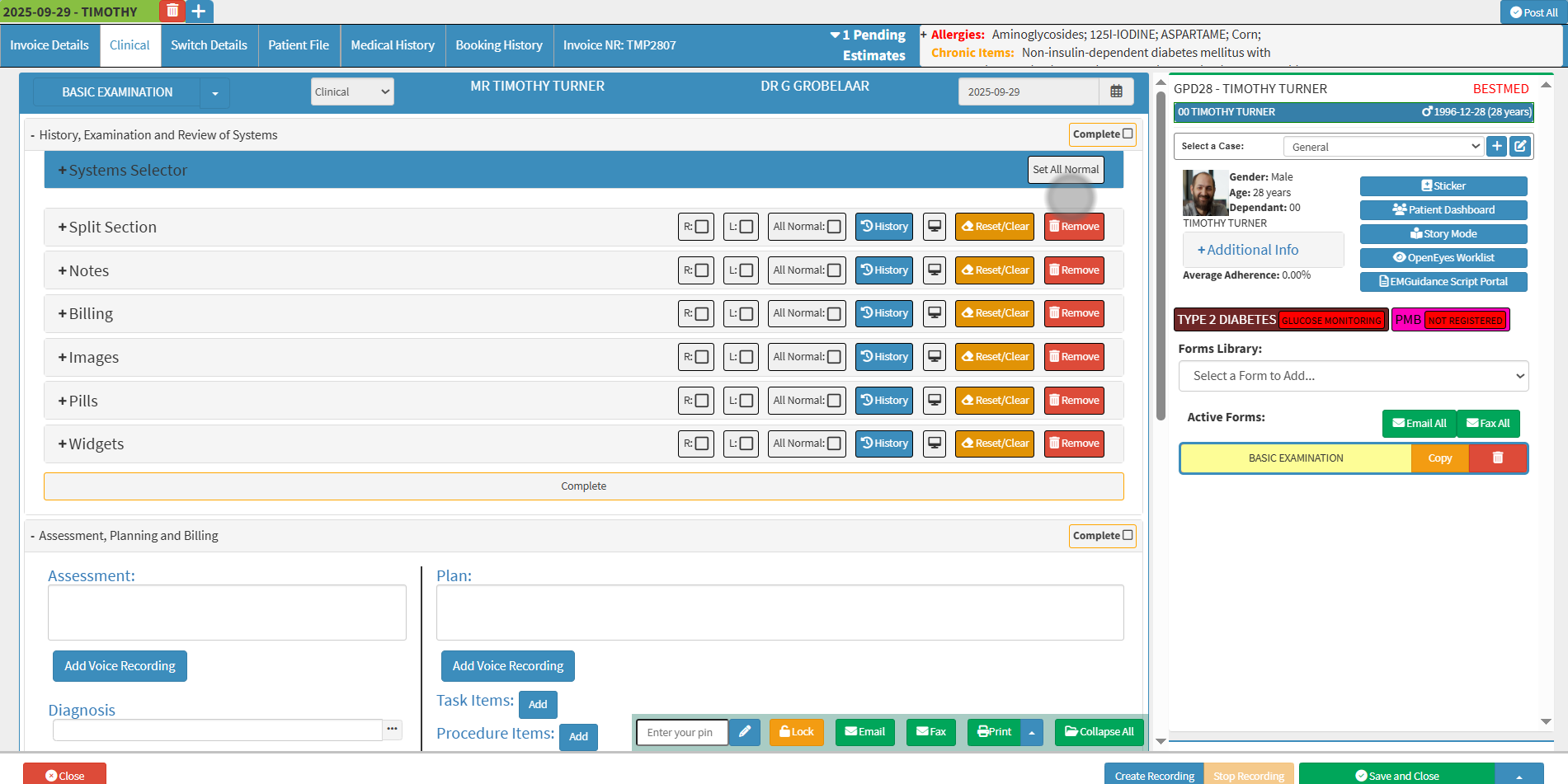Enable All Normal for the Billing row

coord(834,313)
